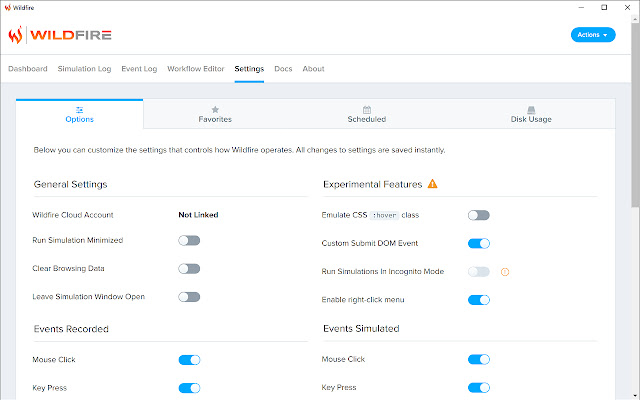640x400 pixels.
Task: Turn off Enable right-click menu toggle
Action: (479, 299)
